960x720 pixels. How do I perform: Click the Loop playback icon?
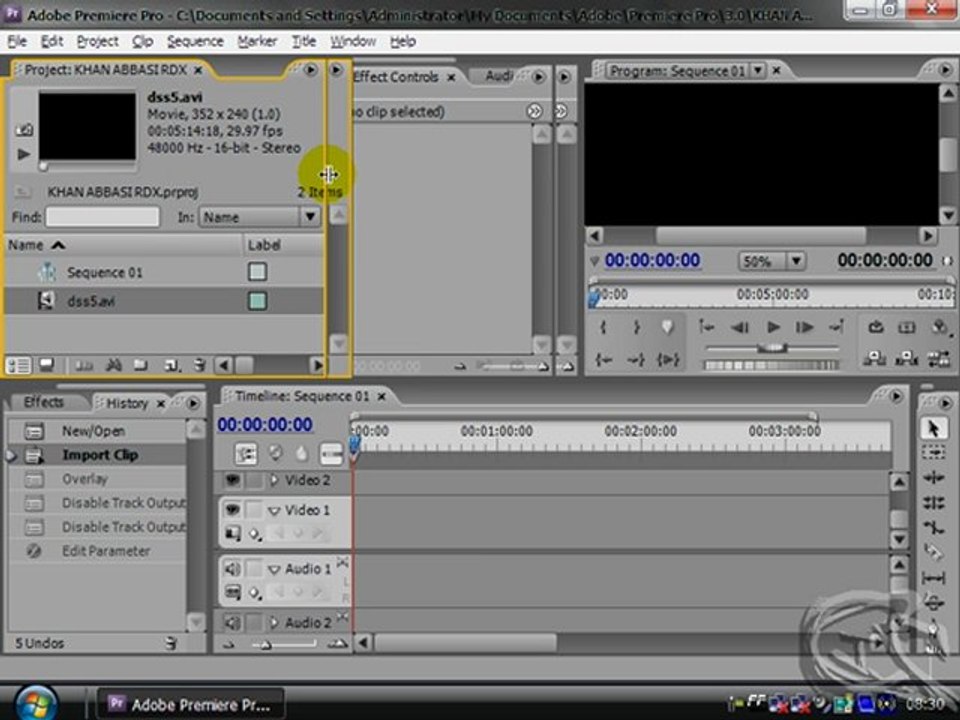876,328
